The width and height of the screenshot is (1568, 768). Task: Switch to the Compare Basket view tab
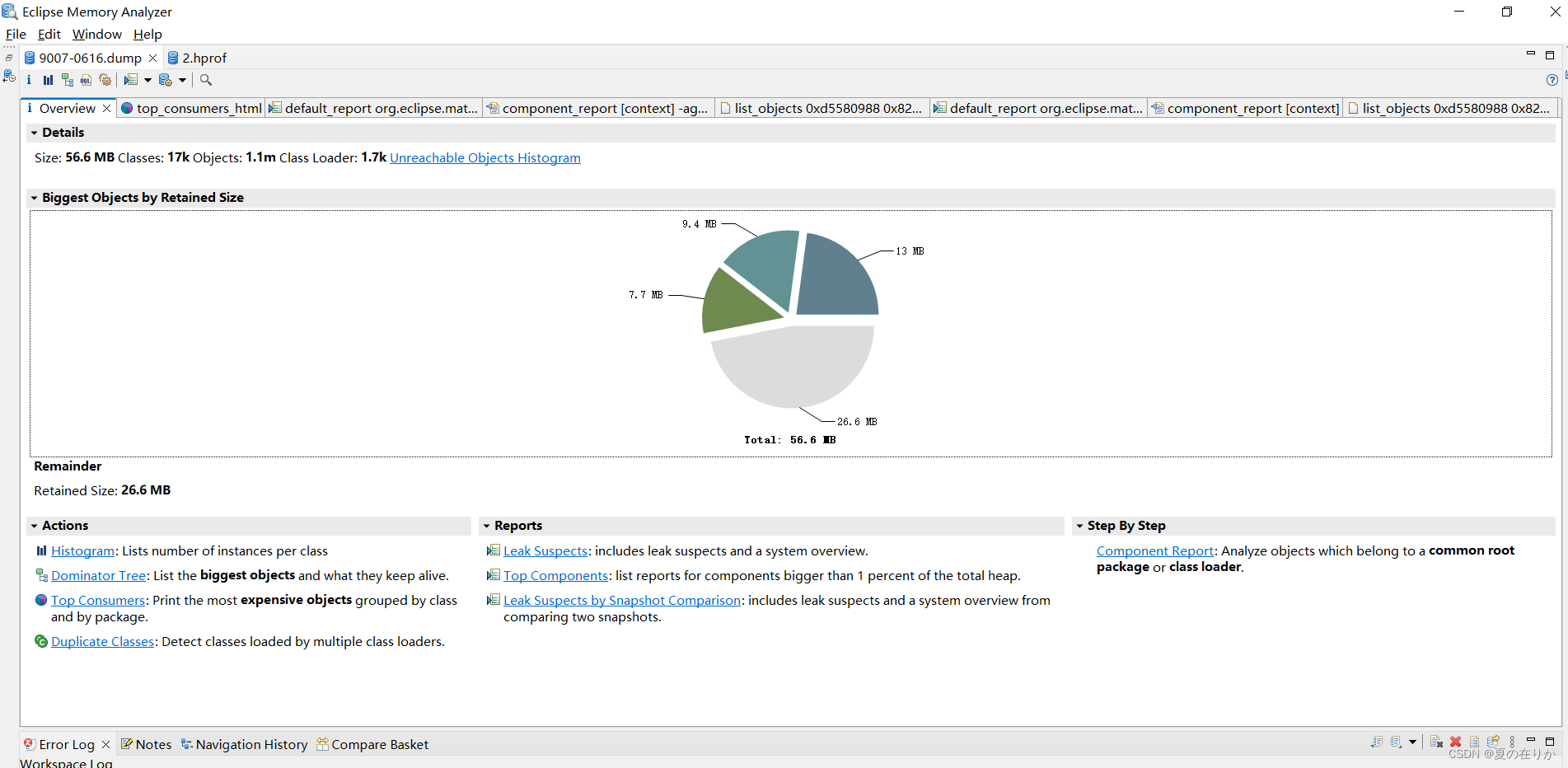(x=372, y=744)
